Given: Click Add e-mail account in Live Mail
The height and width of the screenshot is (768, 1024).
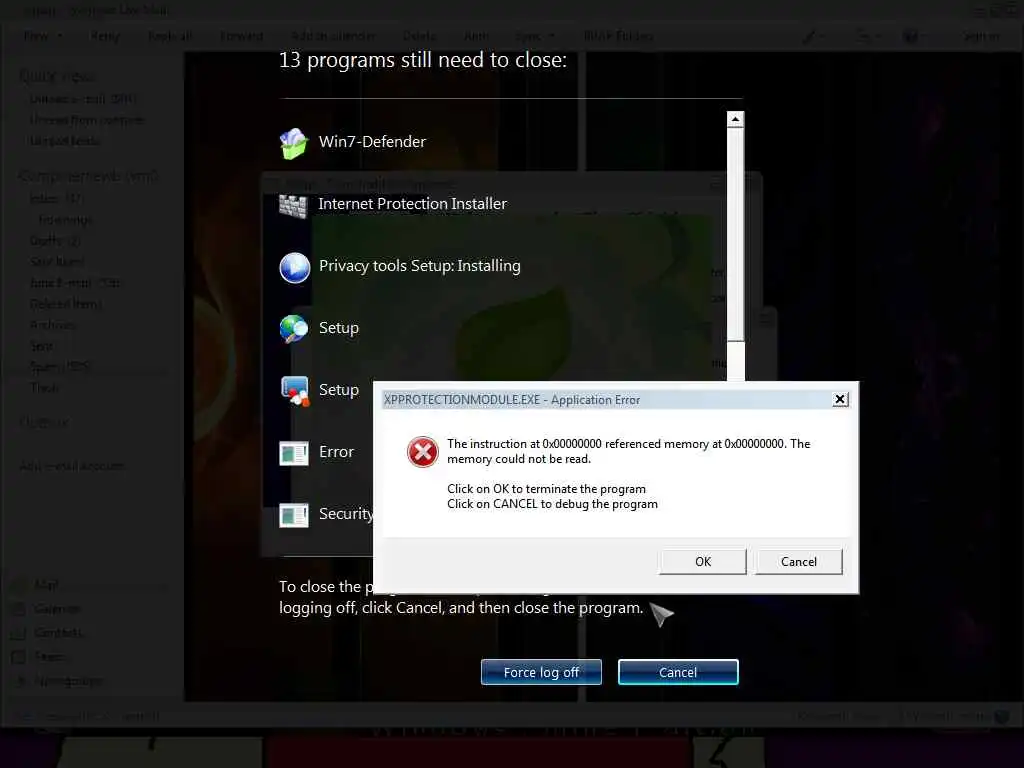Looking at the screenshot, I should tap(72, 466).
